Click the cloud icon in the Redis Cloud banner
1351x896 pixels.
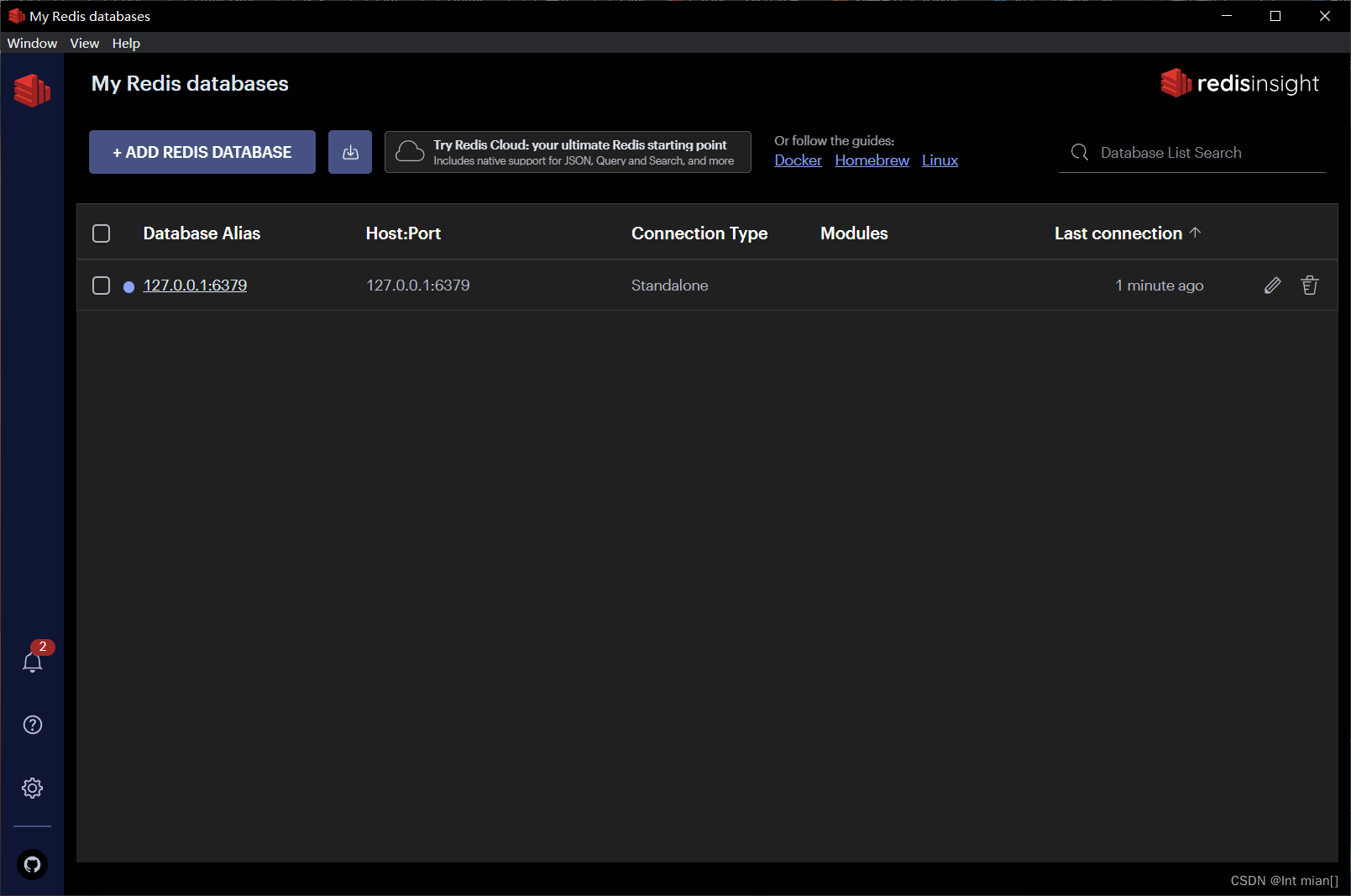click(x=410, y=152)
